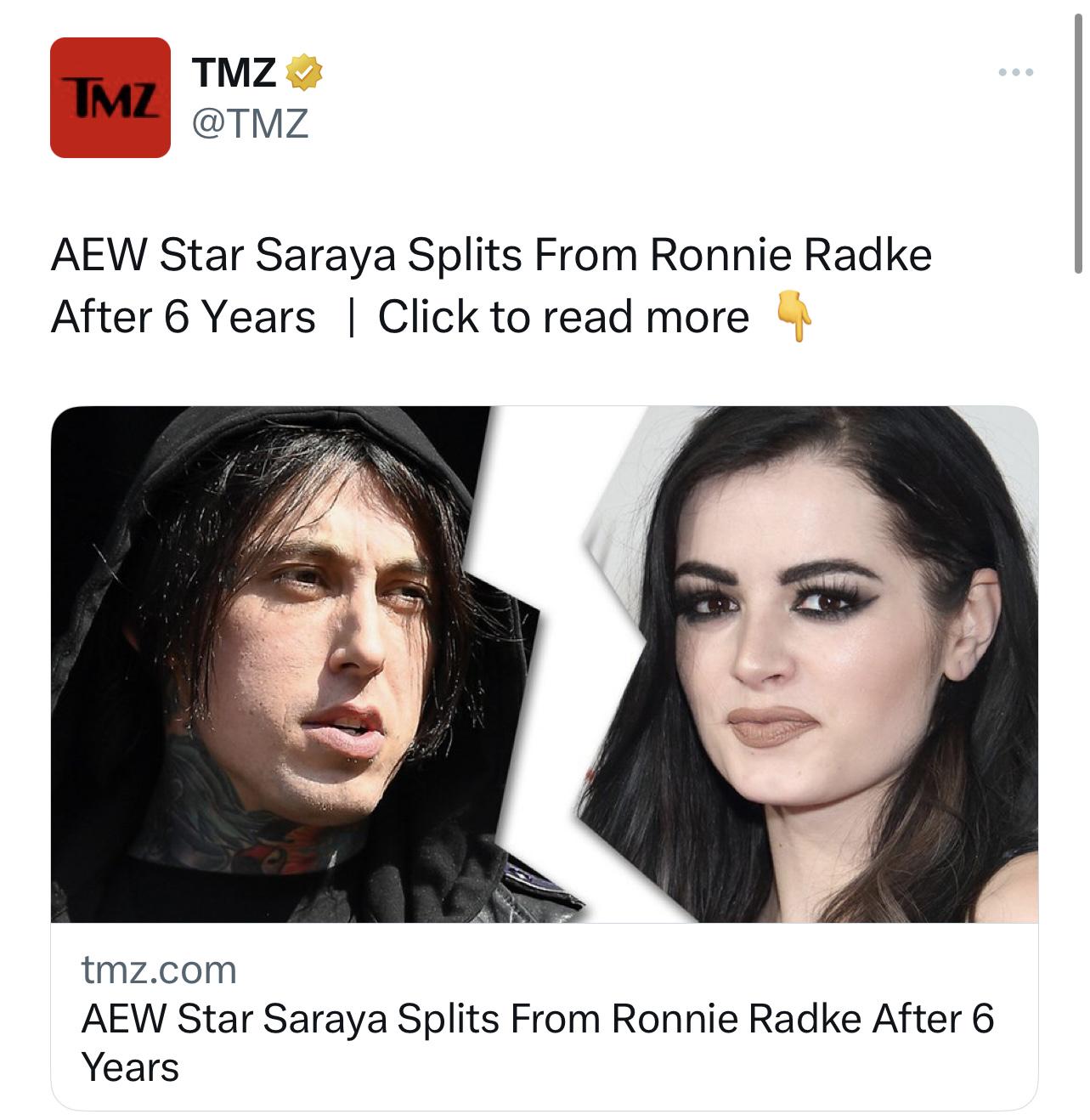Image resolution: width=1090 pixels, height=1120 pixels.
Task: Open the red TMZ profile avatar
Action: click(x=110, y=98)
